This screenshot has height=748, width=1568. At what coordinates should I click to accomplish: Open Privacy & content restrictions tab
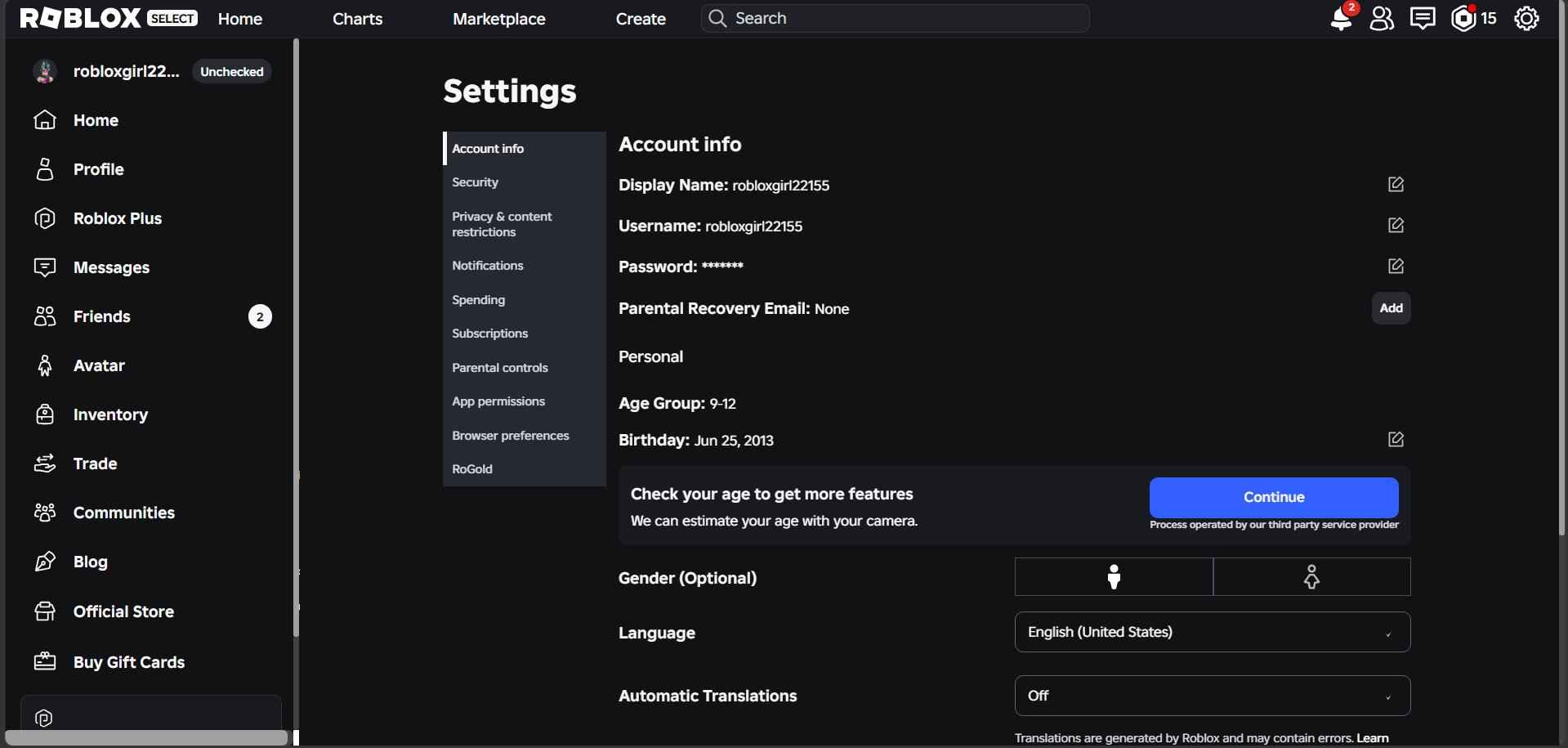tap(525, 224)
